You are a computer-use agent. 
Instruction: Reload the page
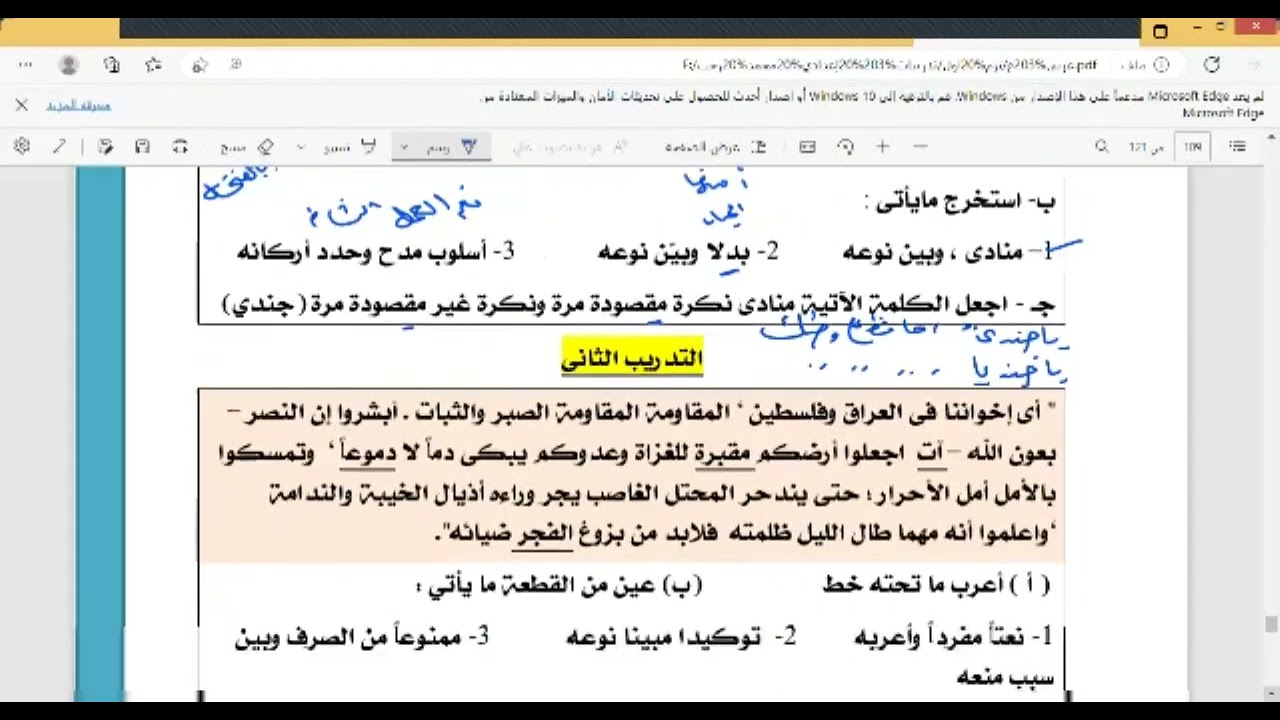1211,65
